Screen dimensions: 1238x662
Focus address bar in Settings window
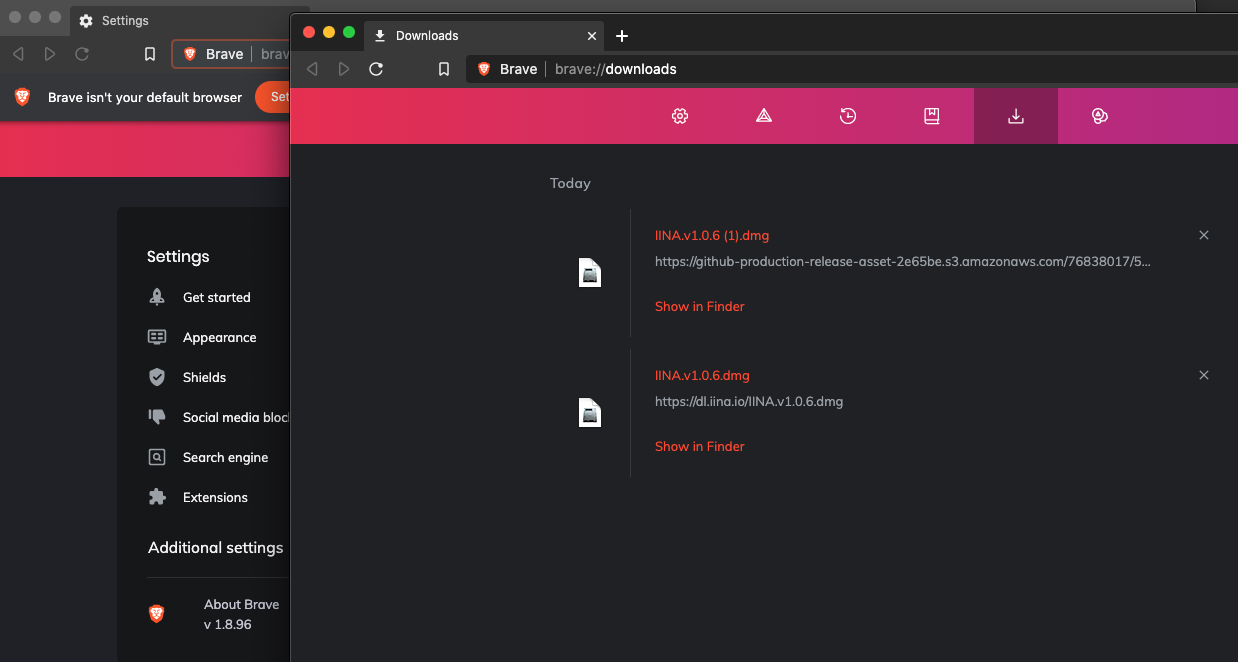coord(231,54)
